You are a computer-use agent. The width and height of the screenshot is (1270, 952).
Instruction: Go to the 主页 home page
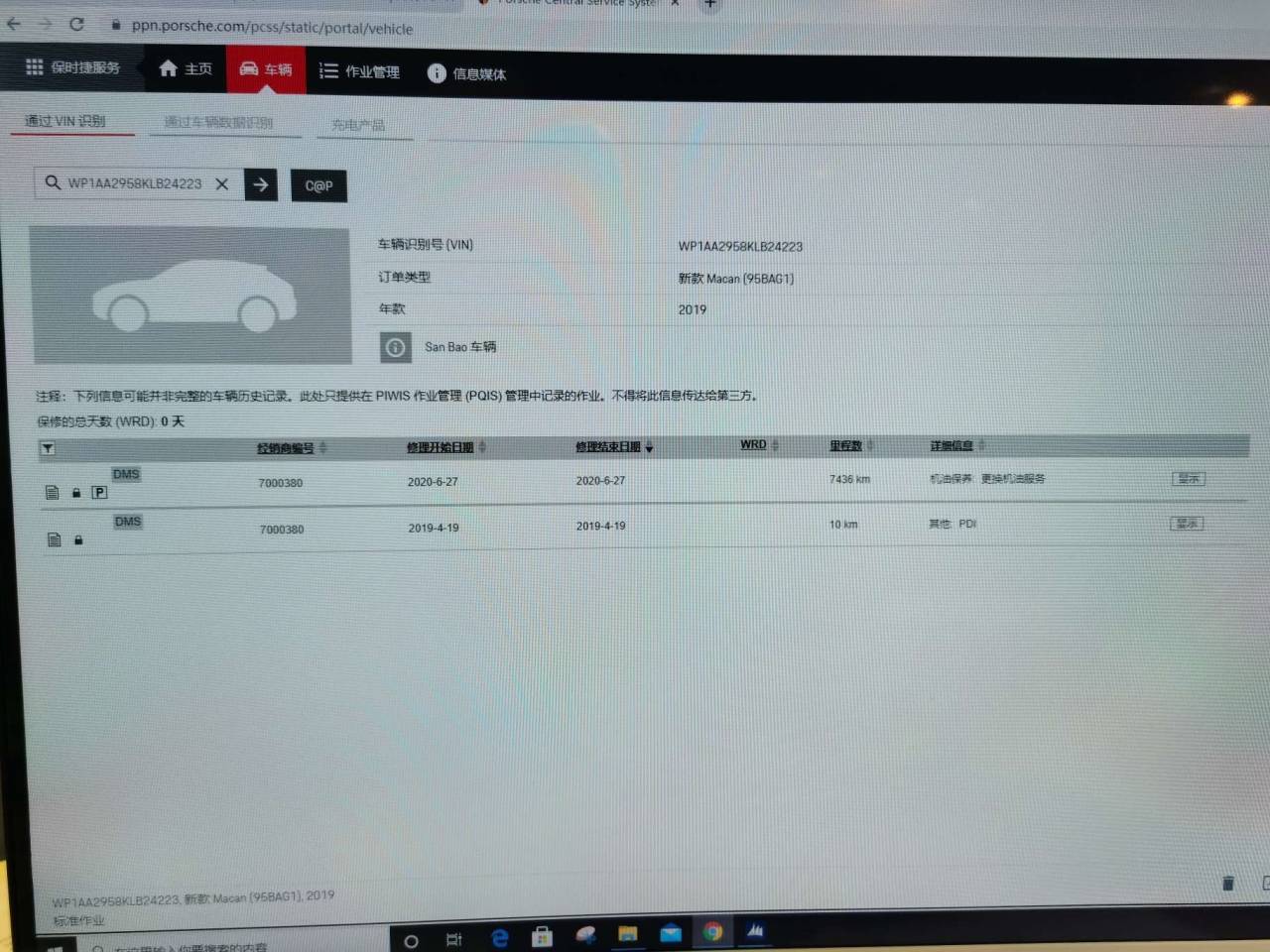tap(186, 68)
